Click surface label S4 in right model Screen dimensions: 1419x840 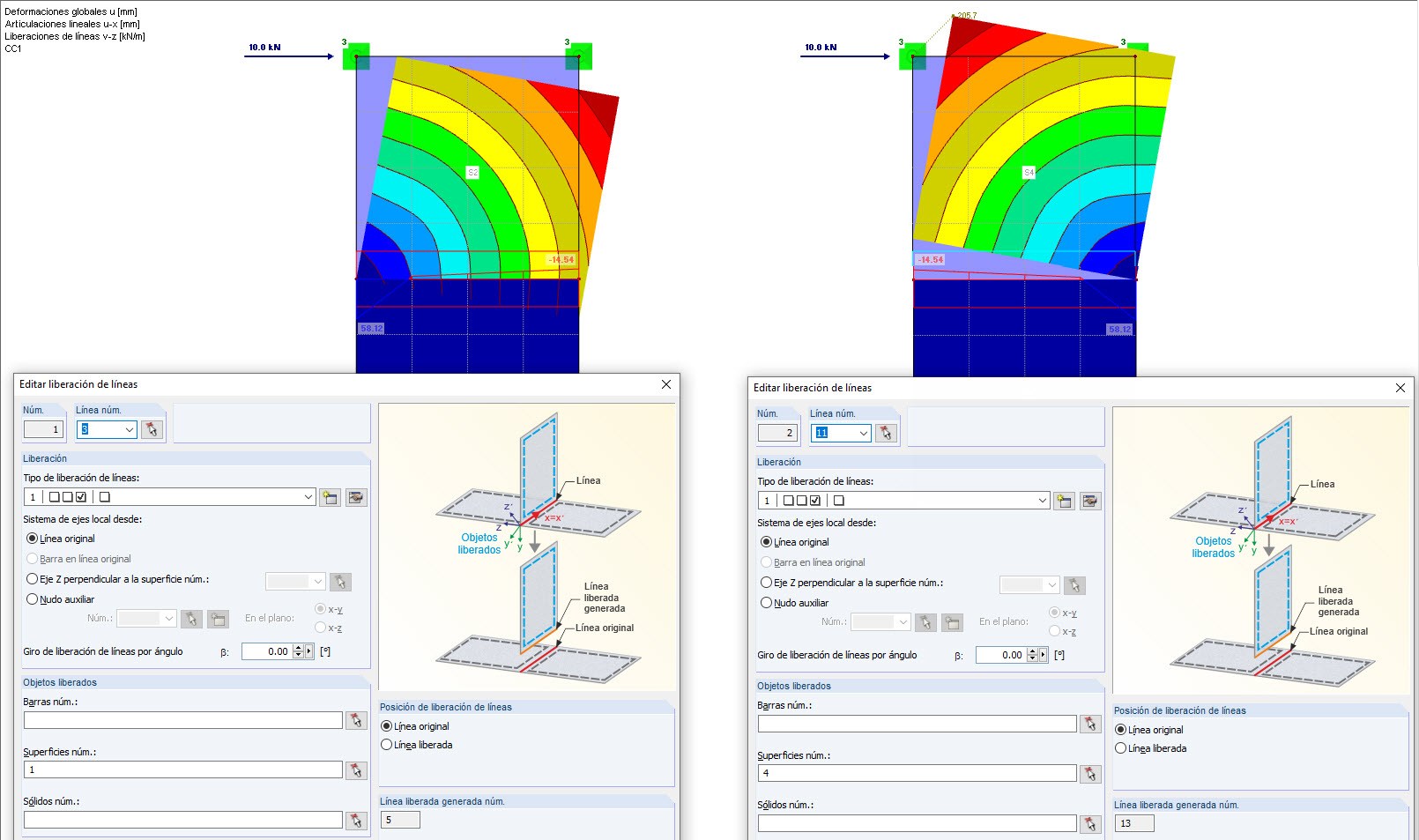[1029, 173]
